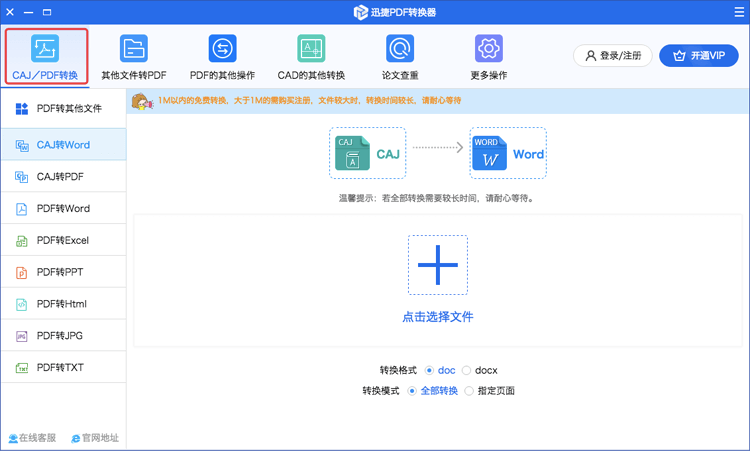Click the orange notice text about 1M免费转换

tap(309, 100)
